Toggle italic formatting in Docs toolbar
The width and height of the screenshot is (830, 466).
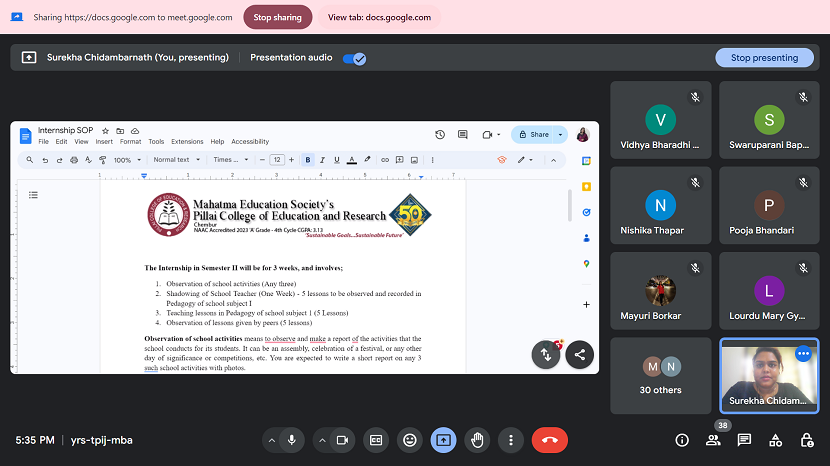[x=322, y=159]
